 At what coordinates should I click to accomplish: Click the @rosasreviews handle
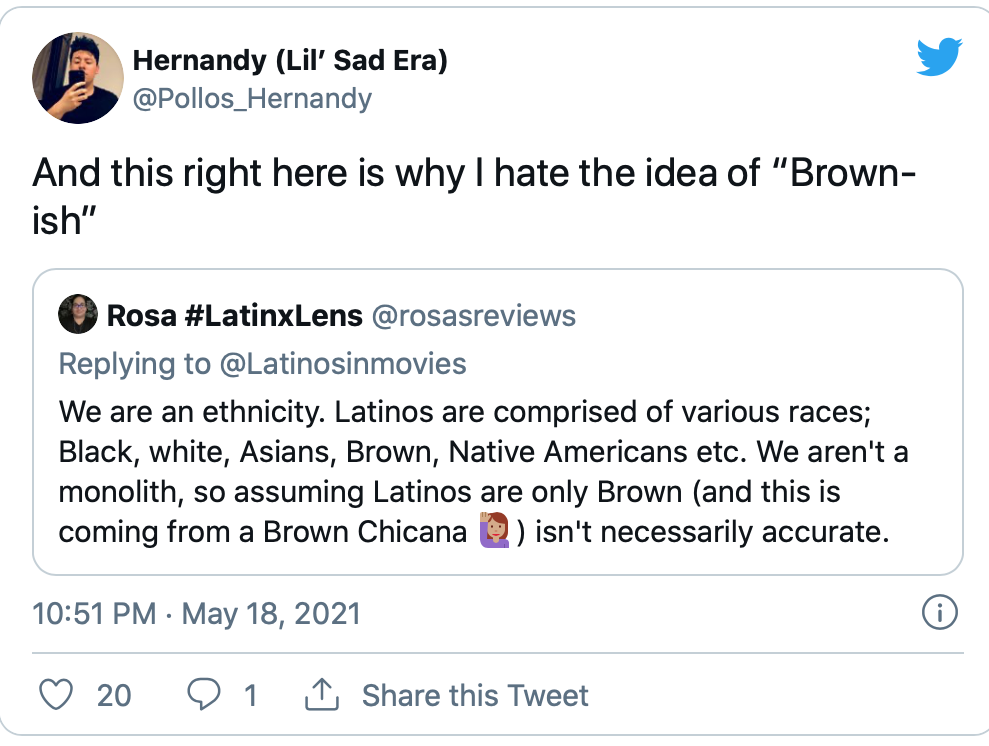click(x=474, y=316)
